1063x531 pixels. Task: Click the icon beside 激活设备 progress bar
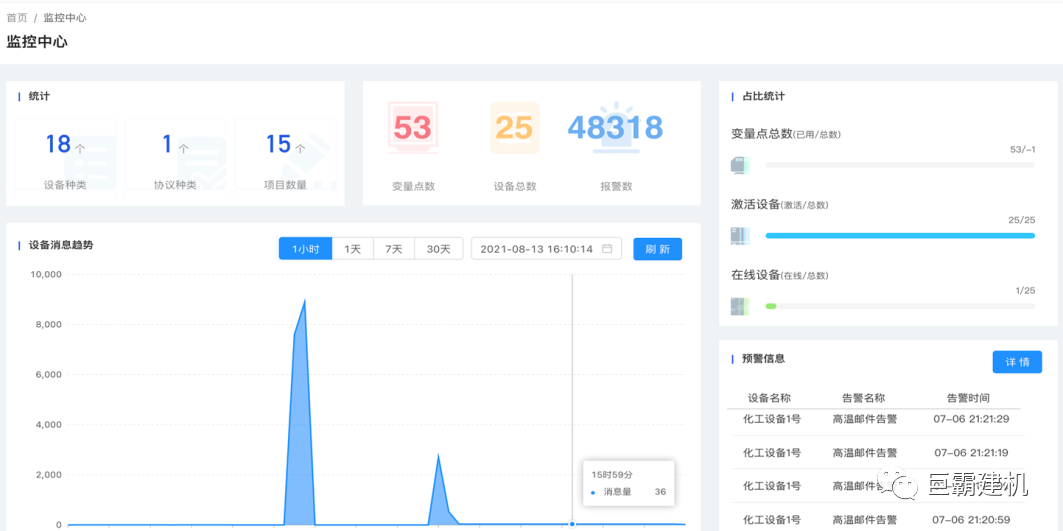coord(739,235)
